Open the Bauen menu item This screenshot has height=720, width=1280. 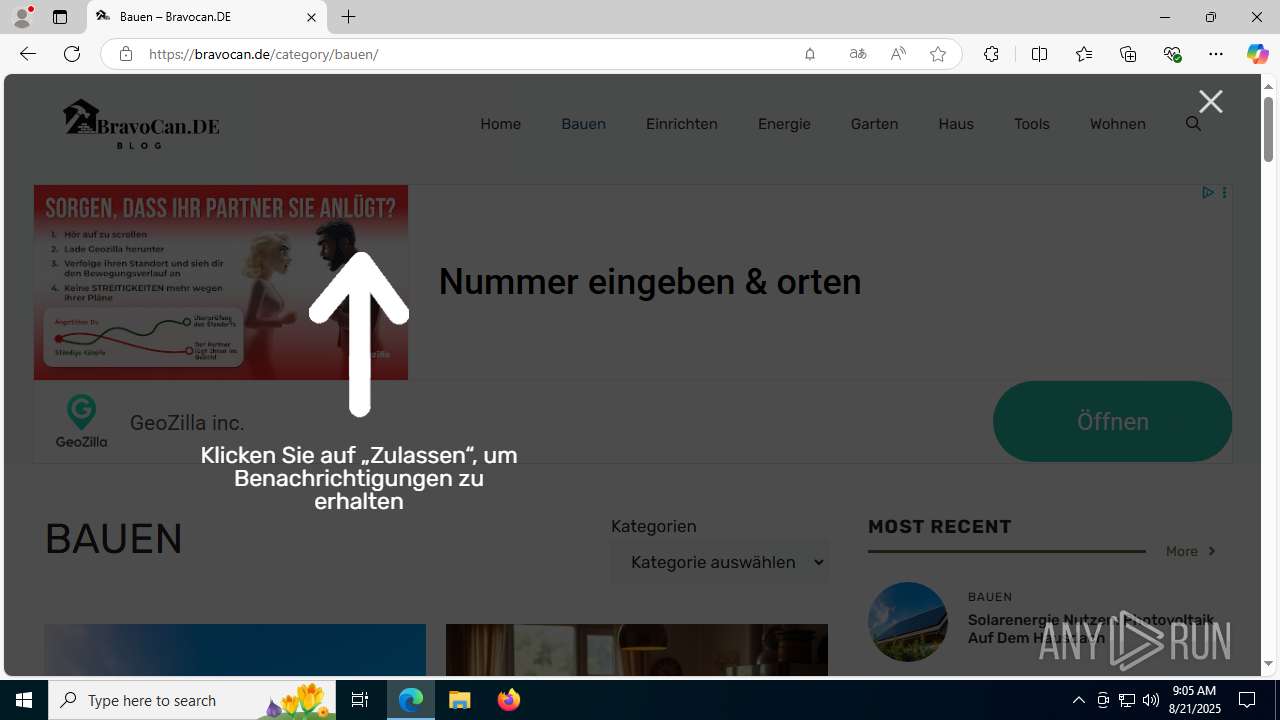[x=583, y=124]
